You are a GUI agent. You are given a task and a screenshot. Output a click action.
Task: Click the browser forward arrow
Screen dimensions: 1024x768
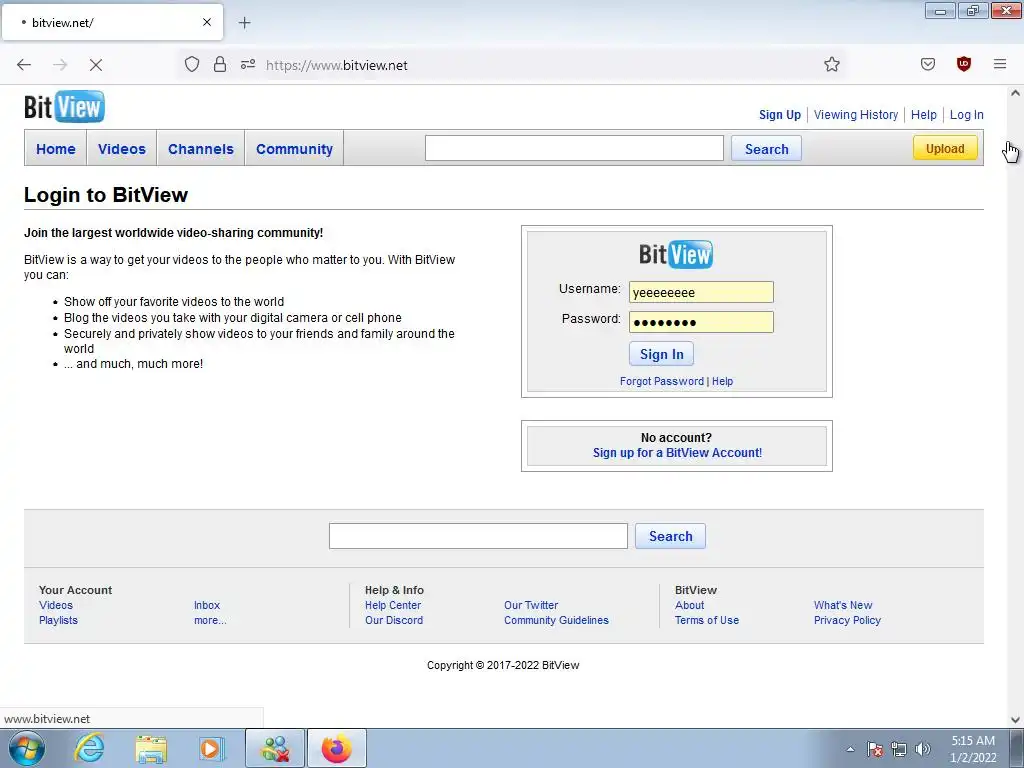click(x=60, y=65)
